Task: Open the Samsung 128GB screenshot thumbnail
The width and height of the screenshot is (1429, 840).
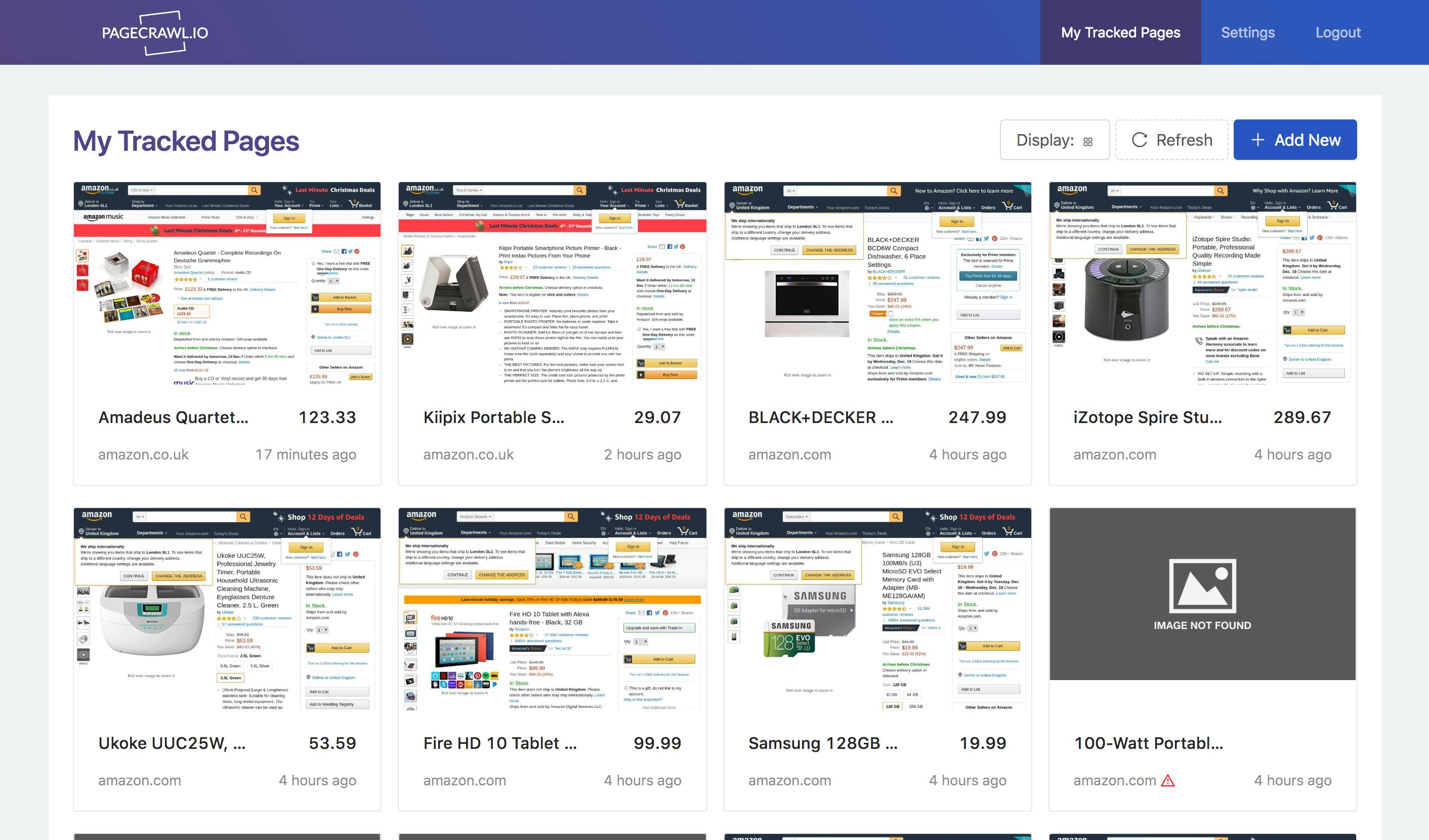Action: (878, 610)
